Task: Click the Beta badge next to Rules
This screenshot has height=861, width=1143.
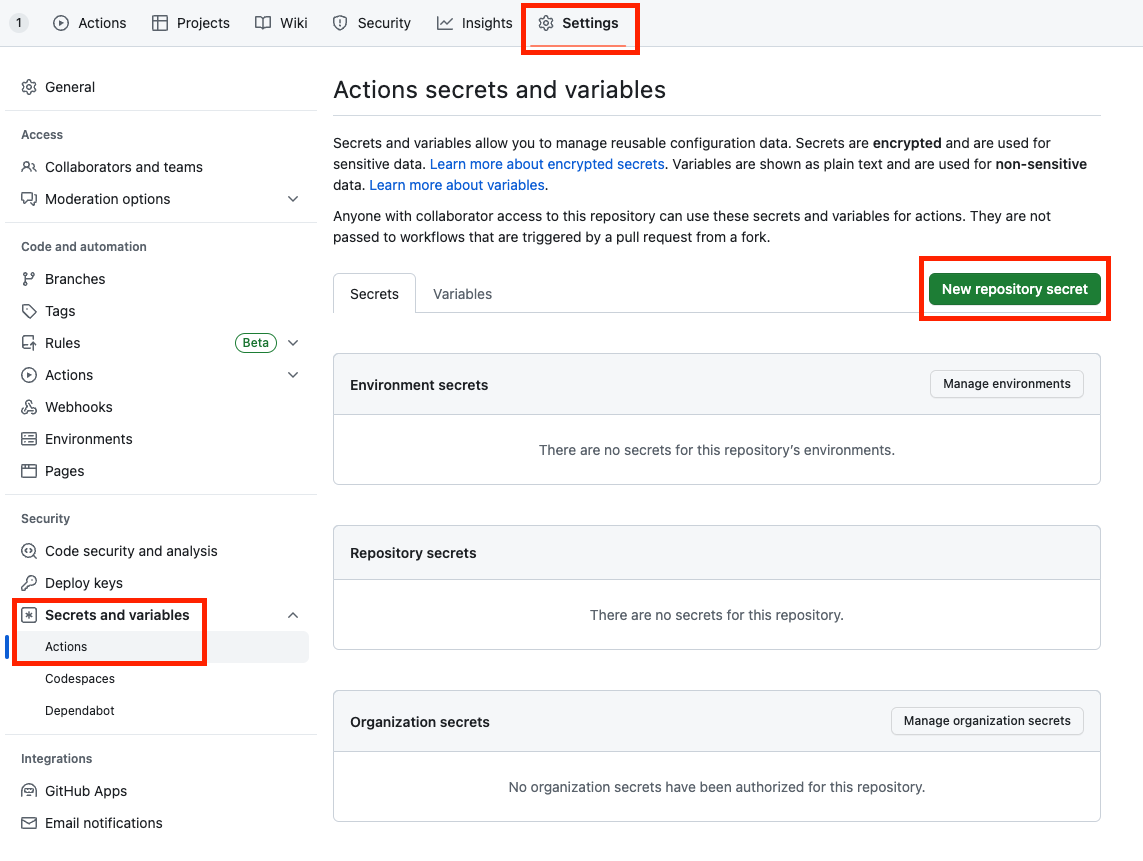Action: point(256,343)
